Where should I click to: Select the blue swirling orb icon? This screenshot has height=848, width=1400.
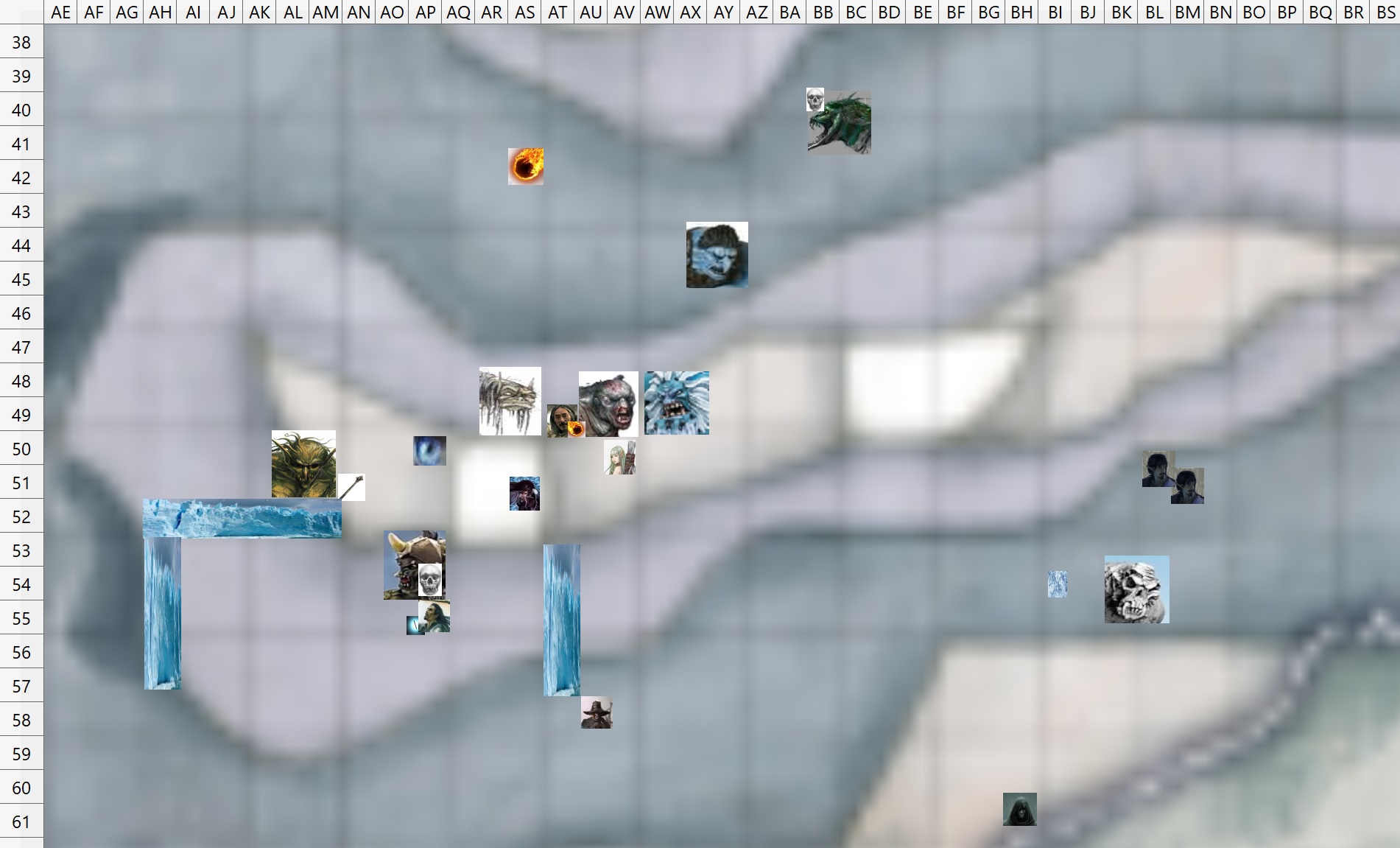[x=429, y=451]
